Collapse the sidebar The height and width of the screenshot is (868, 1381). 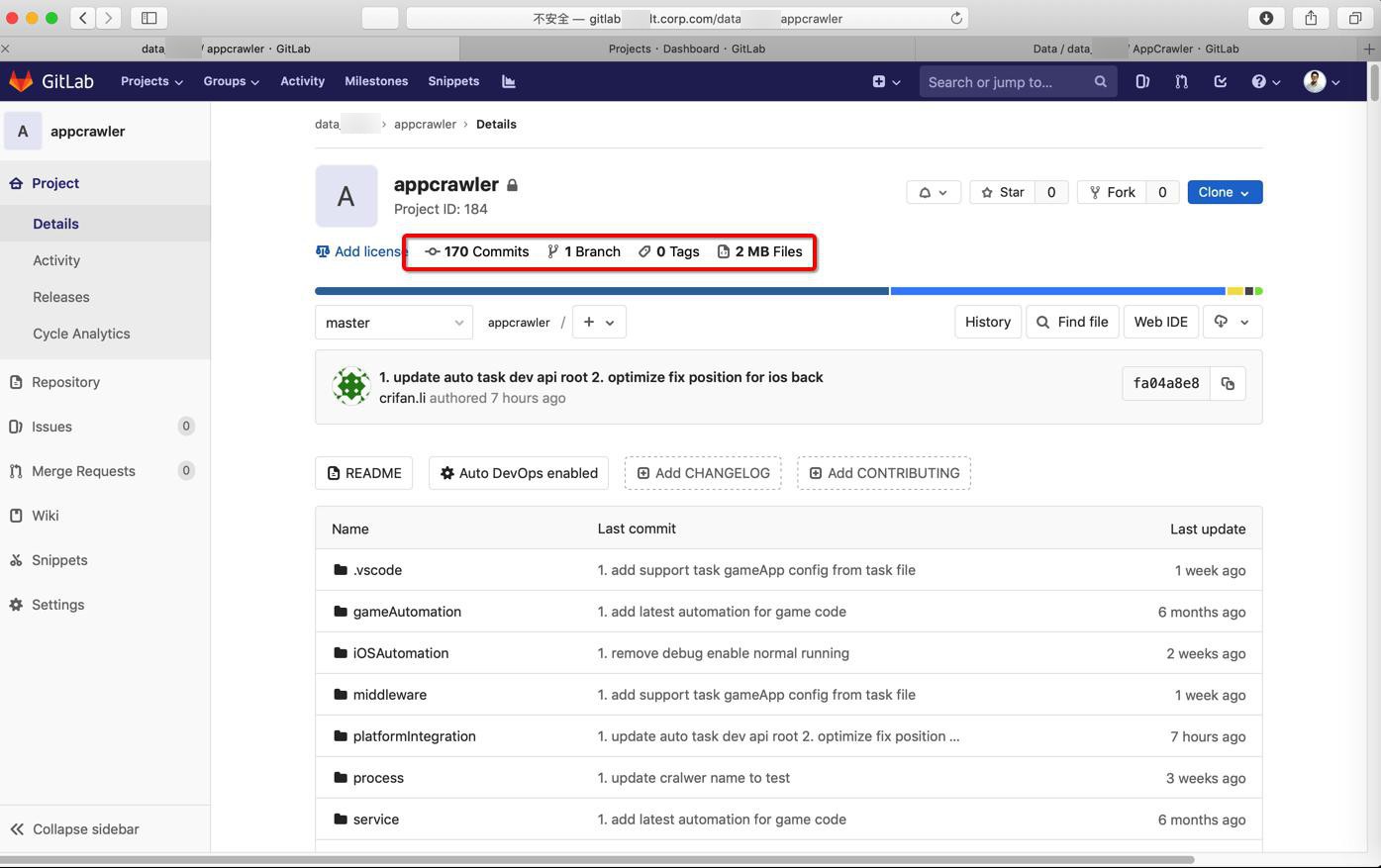[x=105, y=829]
